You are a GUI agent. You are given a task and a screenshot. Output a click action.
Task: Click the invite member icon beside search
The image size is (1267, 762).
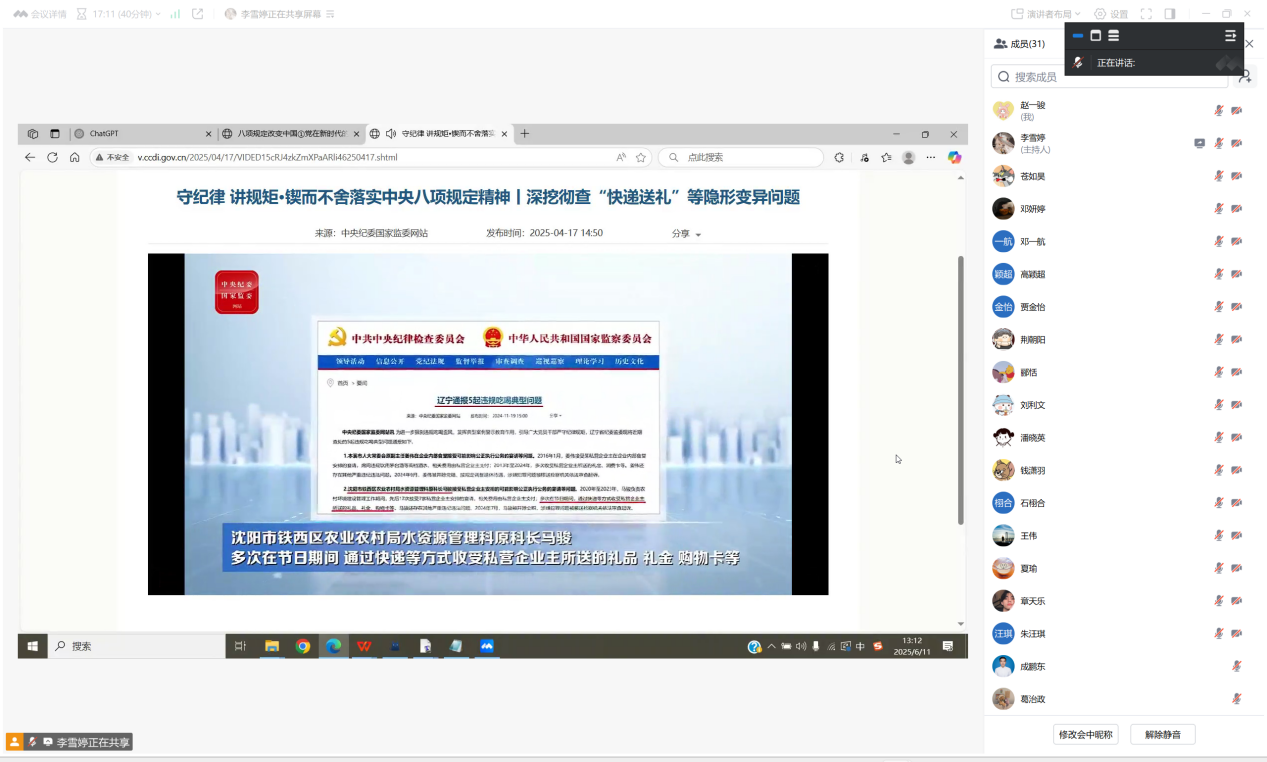tap(1245, 76)
